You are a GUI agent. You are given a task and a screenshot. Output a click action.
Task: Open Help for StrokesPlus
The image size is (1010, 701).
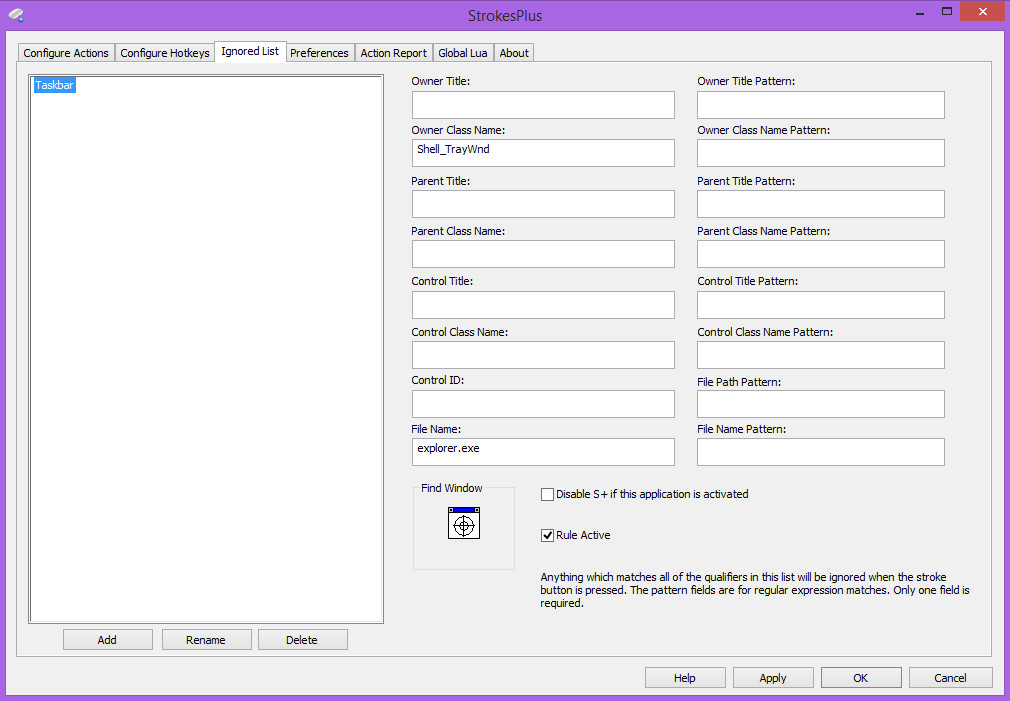click(685, 678)
